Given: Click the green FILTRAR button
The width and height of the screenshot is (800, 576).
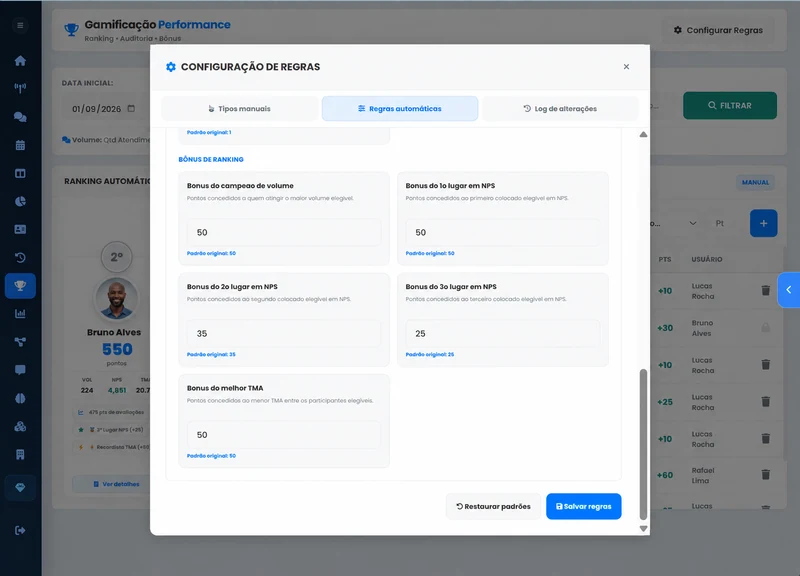Looking at the screenshot, I should [730, 106].
